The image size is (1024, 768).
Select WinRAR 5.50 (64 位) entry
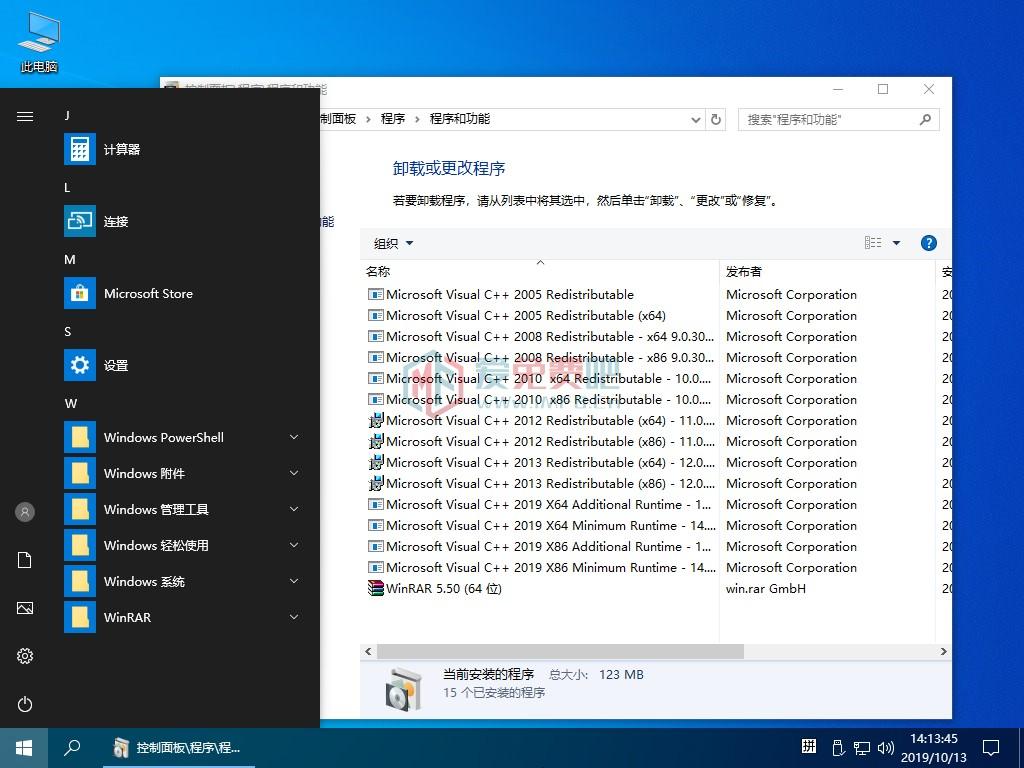point(443,589)
